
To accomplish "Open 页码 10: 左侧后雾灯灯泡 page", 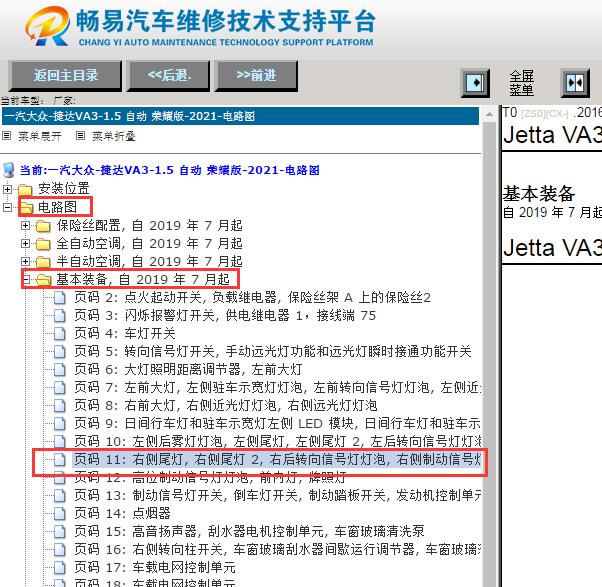I will (277, 441).
